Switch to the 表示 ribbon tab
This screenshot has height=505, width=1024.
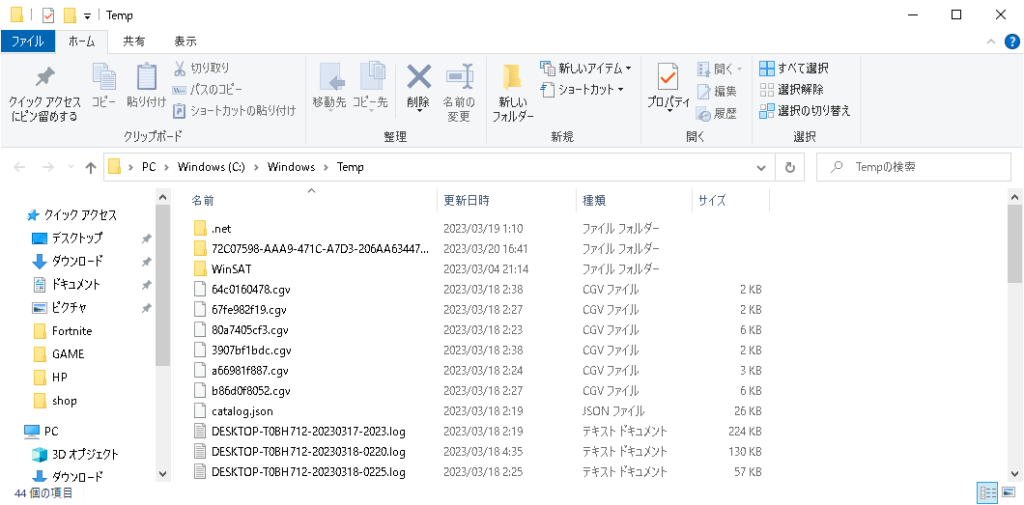click(185, 41)
